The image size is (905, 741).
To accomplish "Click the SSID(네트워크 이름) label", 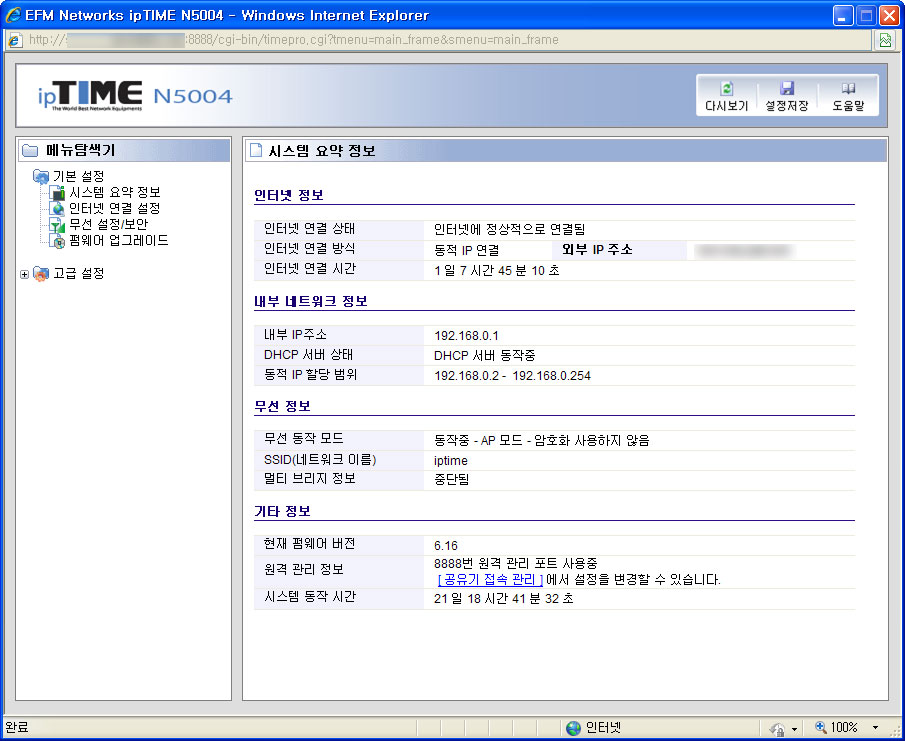I will tap(320, 460).
